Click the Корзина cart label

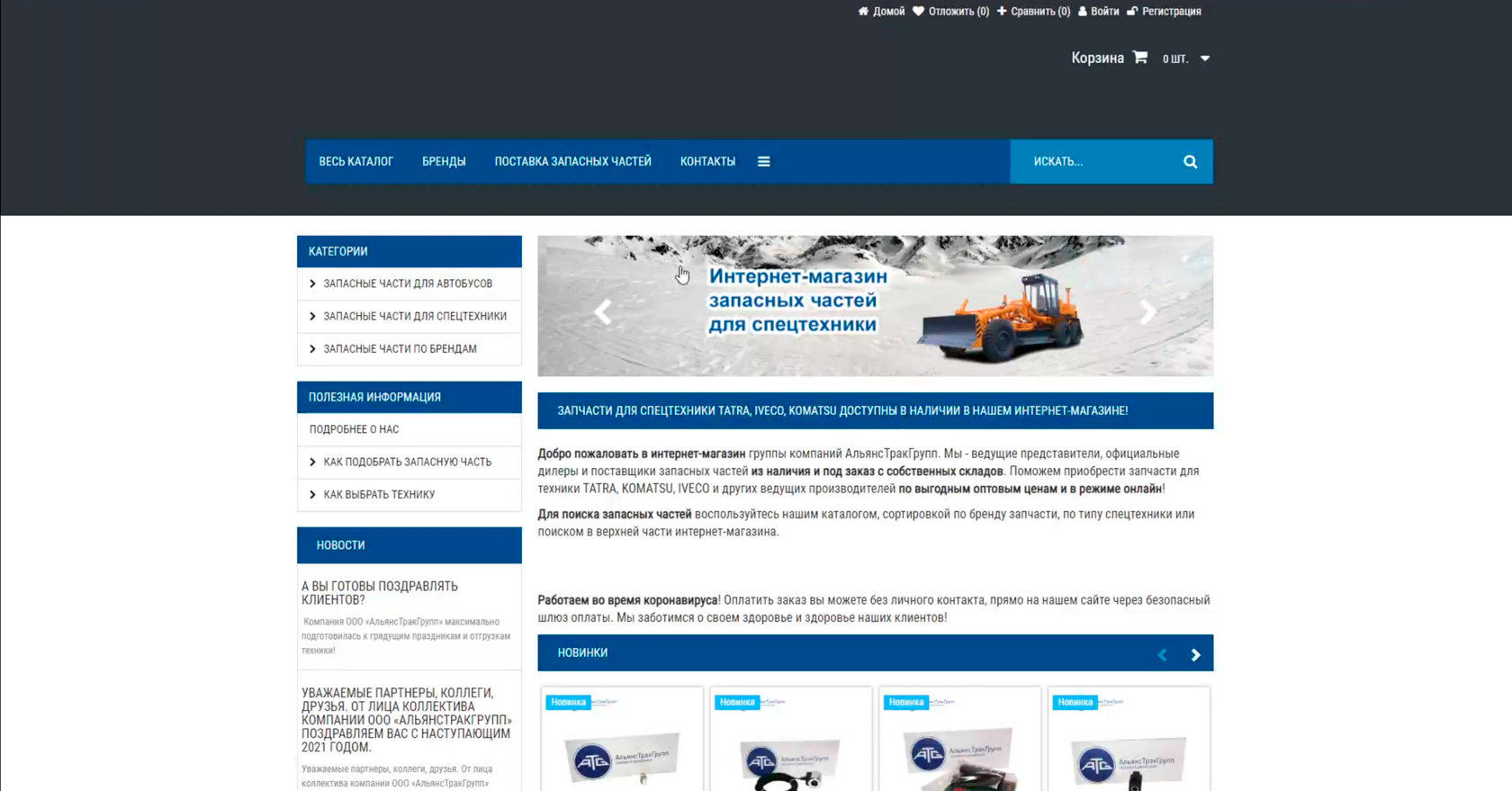1097,58
